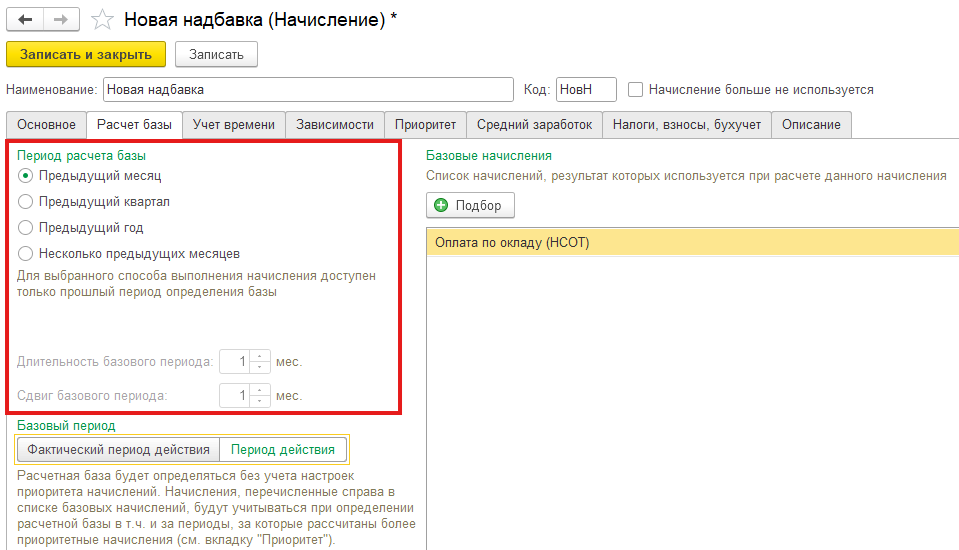Open the Описание tab
The height and width of the screenshot is (550, 959).
[811, 125]
